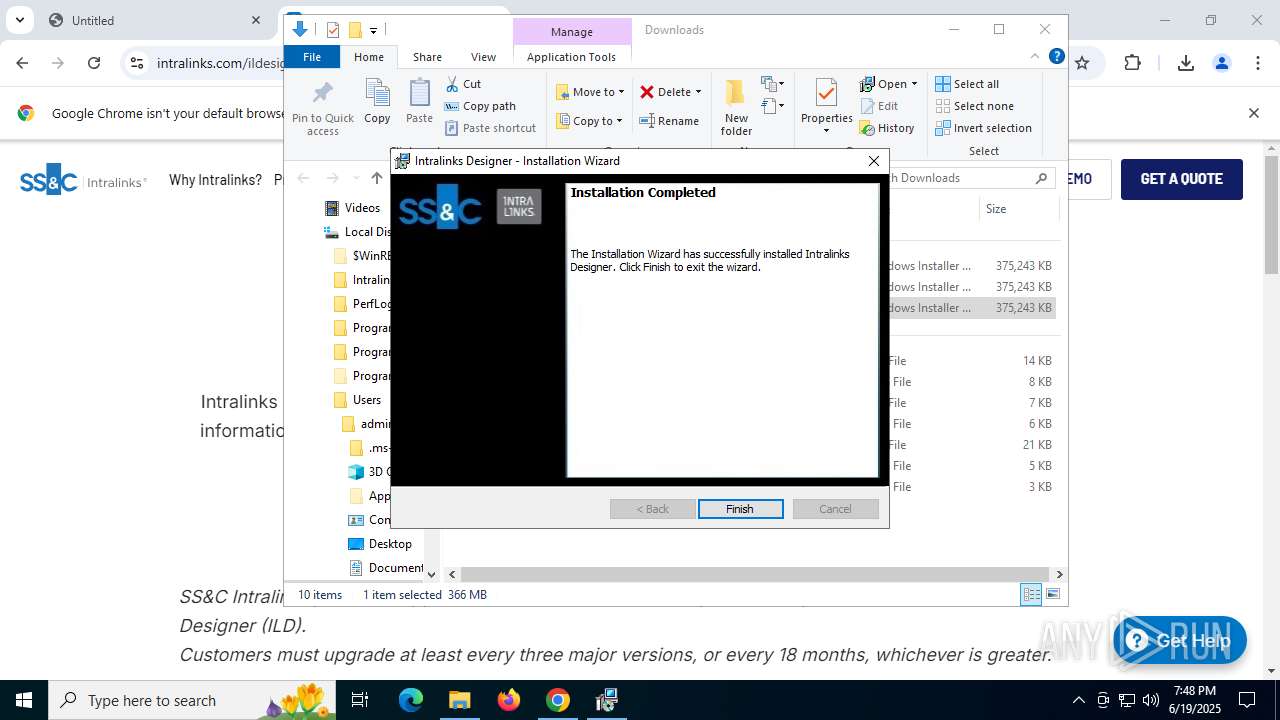Open Chrome tab search dropdown
The height and width of the screenshot is (720, 1280).
(19, 20)
